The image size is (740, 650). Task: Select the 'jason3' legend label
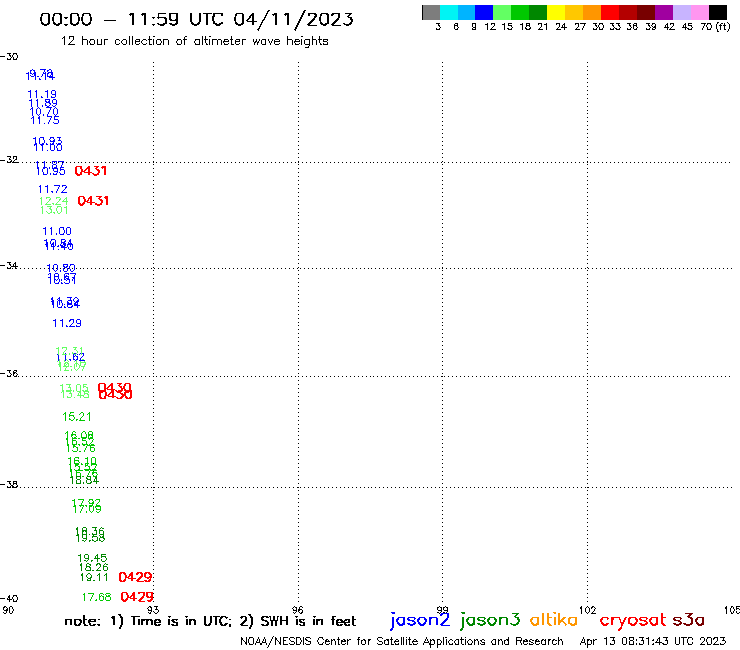pyautogui.click(x=490, y=620)
